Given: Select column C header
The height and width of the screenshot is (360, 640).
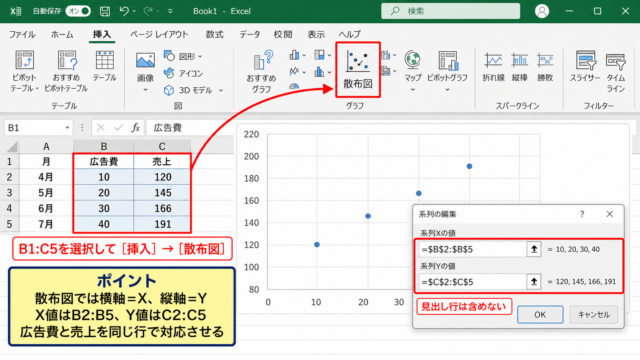Looking at the screenshot, I should [162, 146].
